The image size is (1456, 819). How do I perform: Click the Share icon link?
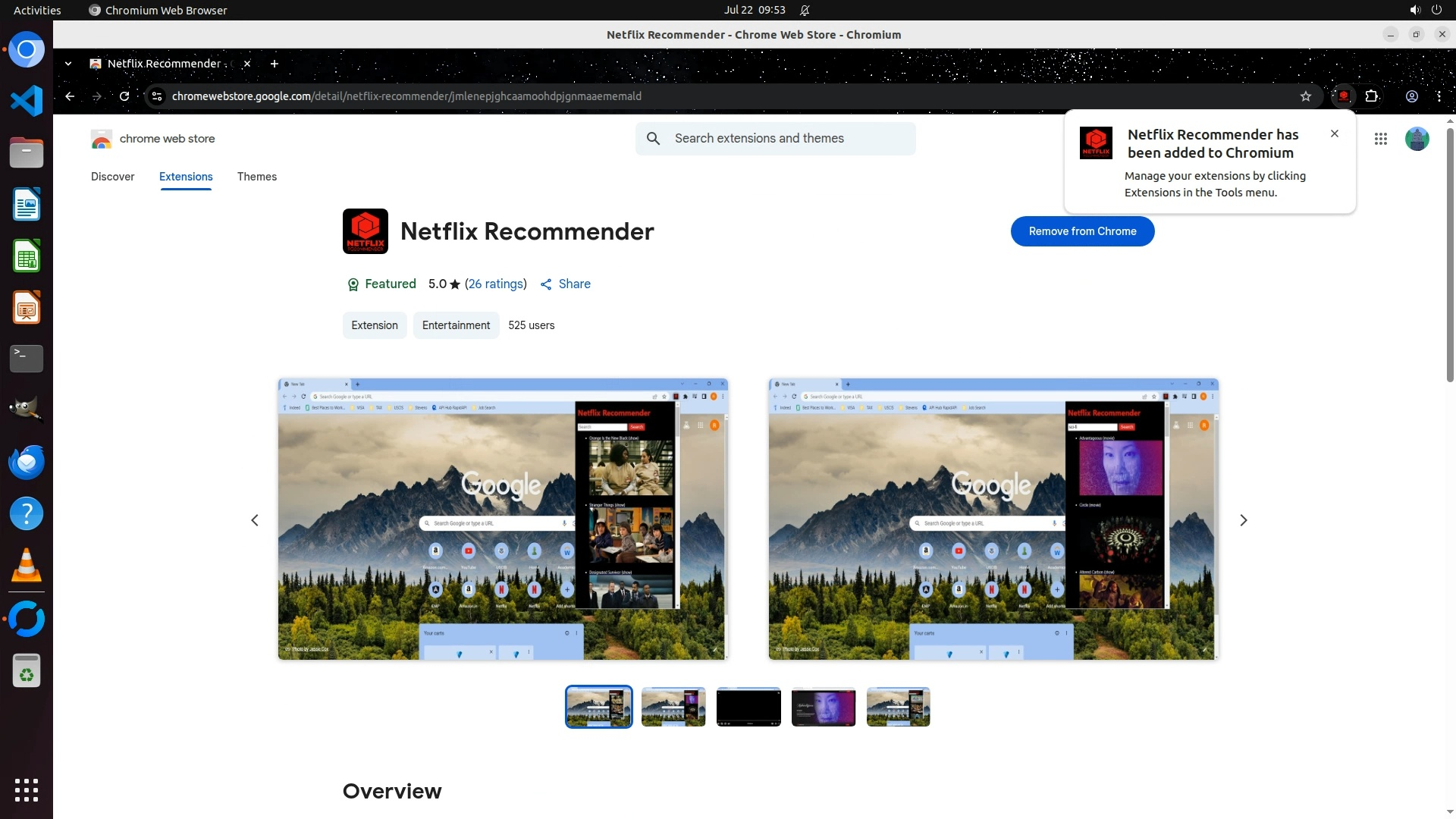(565, 284)
